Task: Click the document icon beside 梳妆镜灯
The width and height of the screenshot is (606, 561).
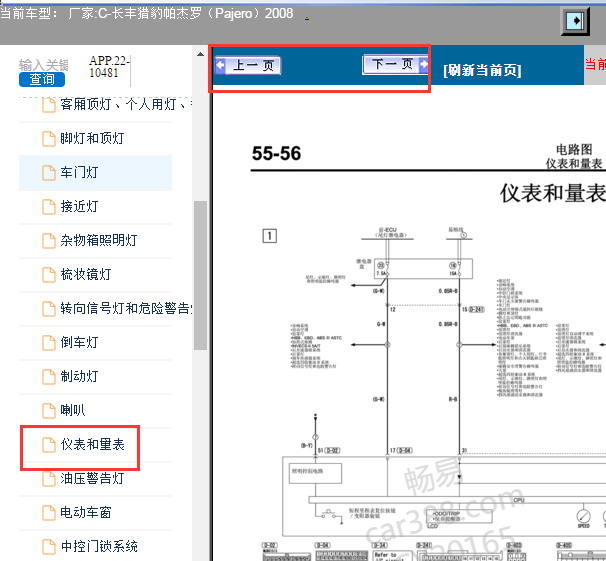Action: tap(49, 275)
